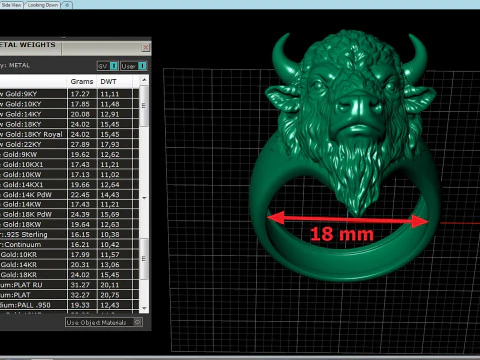
Task: Click the 12,91 DWT value
Action: tap(110, 114)
